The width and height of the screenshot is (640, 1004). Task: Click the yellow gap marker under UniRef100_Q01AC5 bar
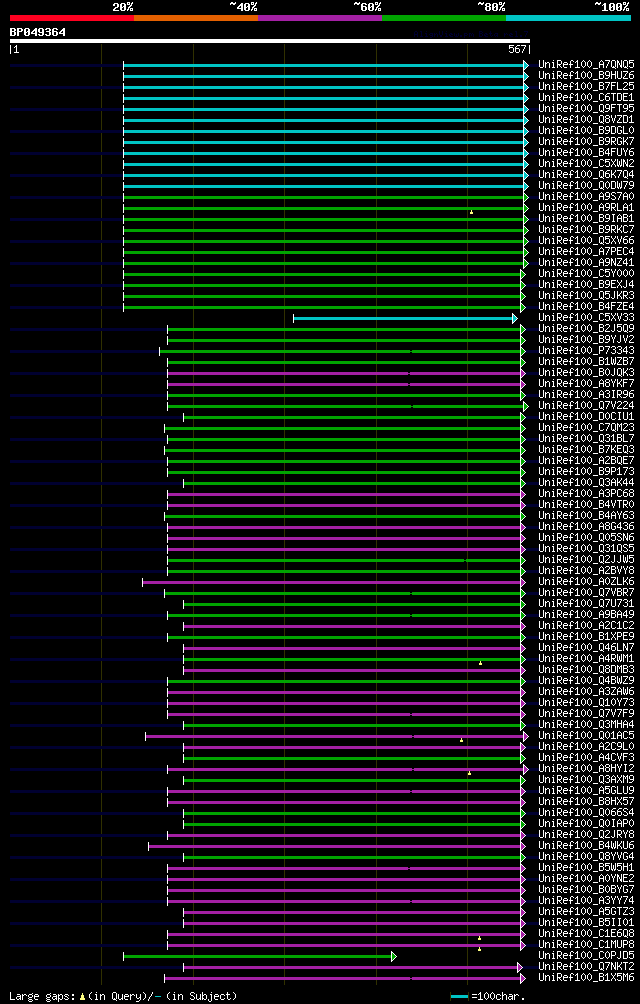coord(461,740)
